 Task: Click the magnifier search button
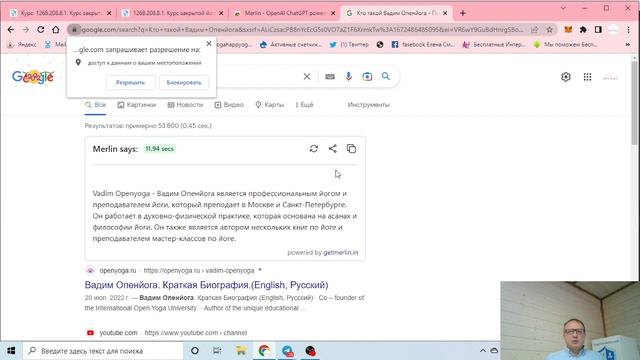tap(386, 76)
